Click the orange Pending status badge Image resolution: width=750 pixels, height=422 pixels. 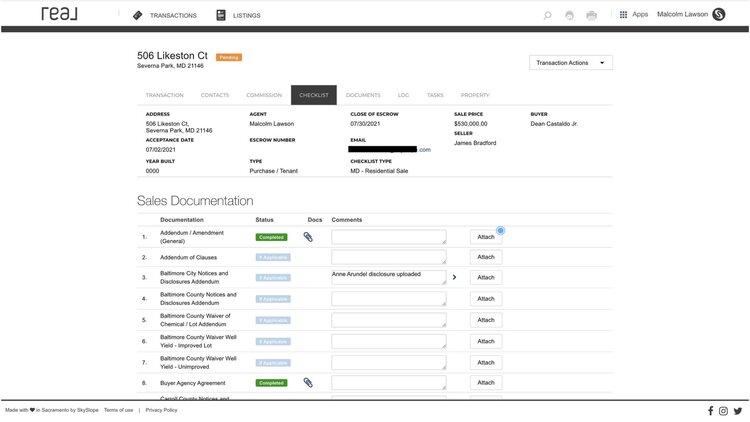point(229,57)
